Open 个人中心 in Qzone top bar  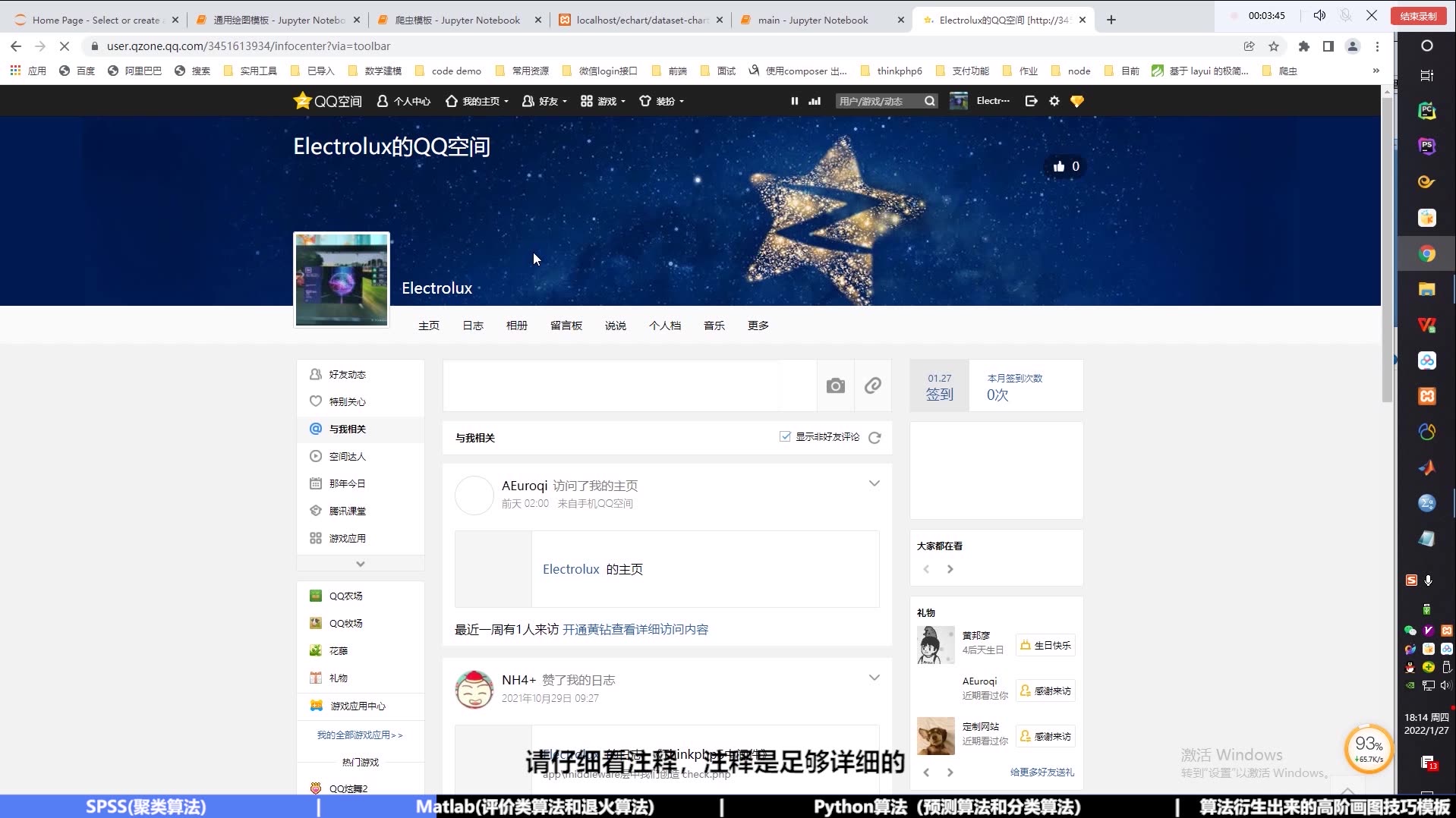(404, 101)
